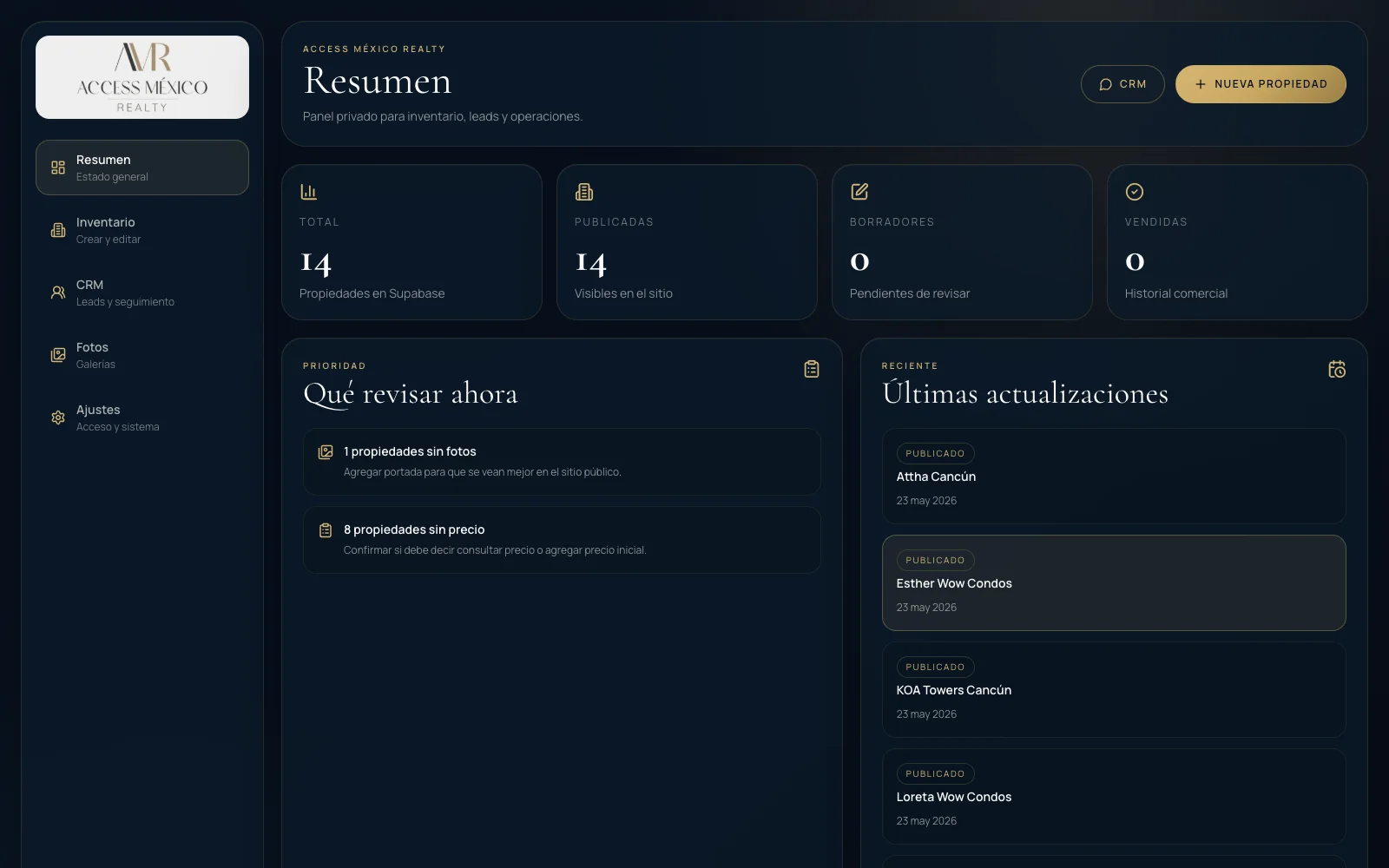Viewport: 1389px width, 868px height.
Task: Go to Inventario in the sidebar
Action: click(142, 230)
